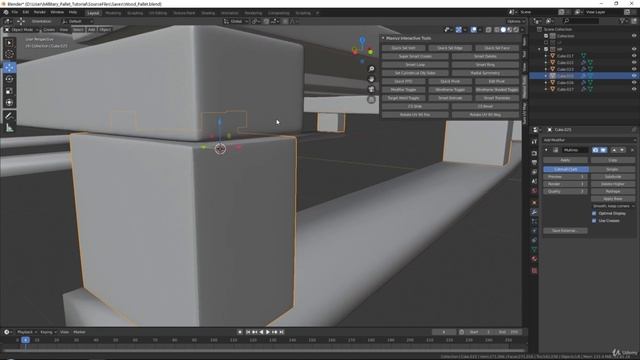Open the Window menu
Screen dimensions: 640x360
pyautogui.click(x=57, y=12)
